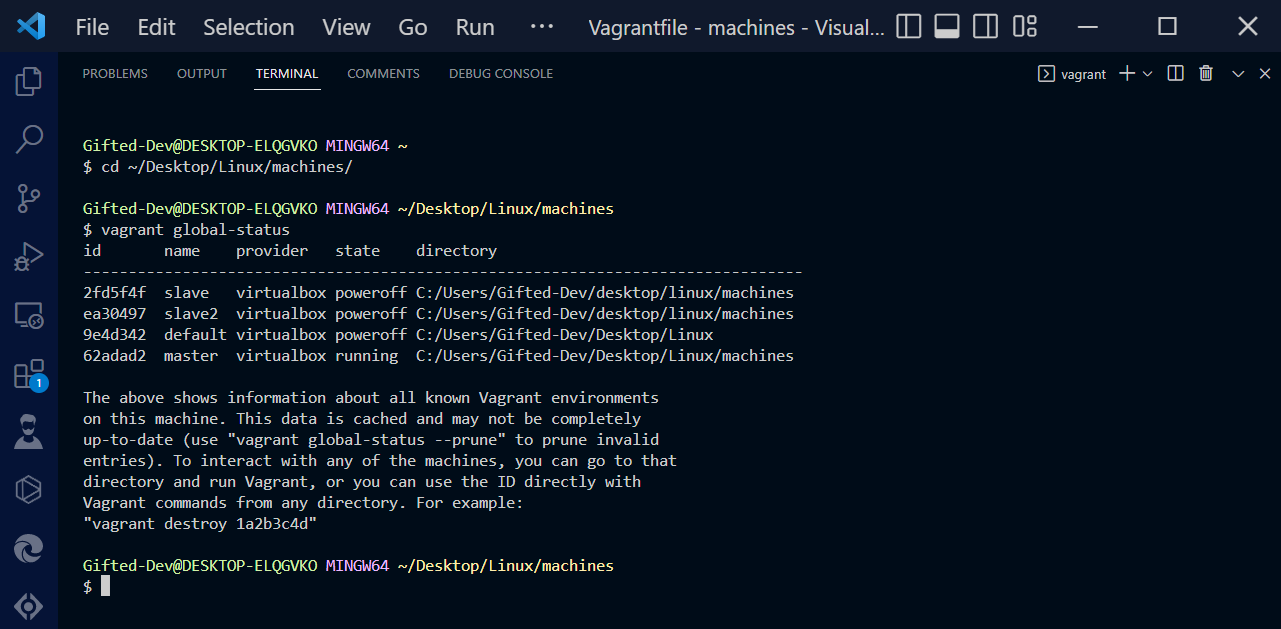Toggle Primary Side Bar layout icon
Screen dimensions: 1281x629
pyautogui.click(x=909, y=27)
